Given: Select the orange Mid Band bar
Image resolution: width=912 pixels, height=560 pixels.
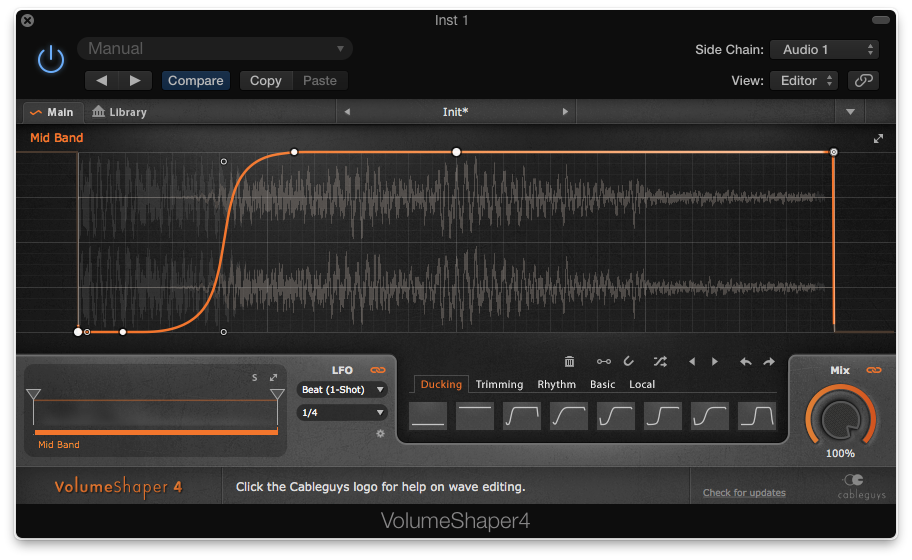Looking at the screenshot, I should (156, 432).
